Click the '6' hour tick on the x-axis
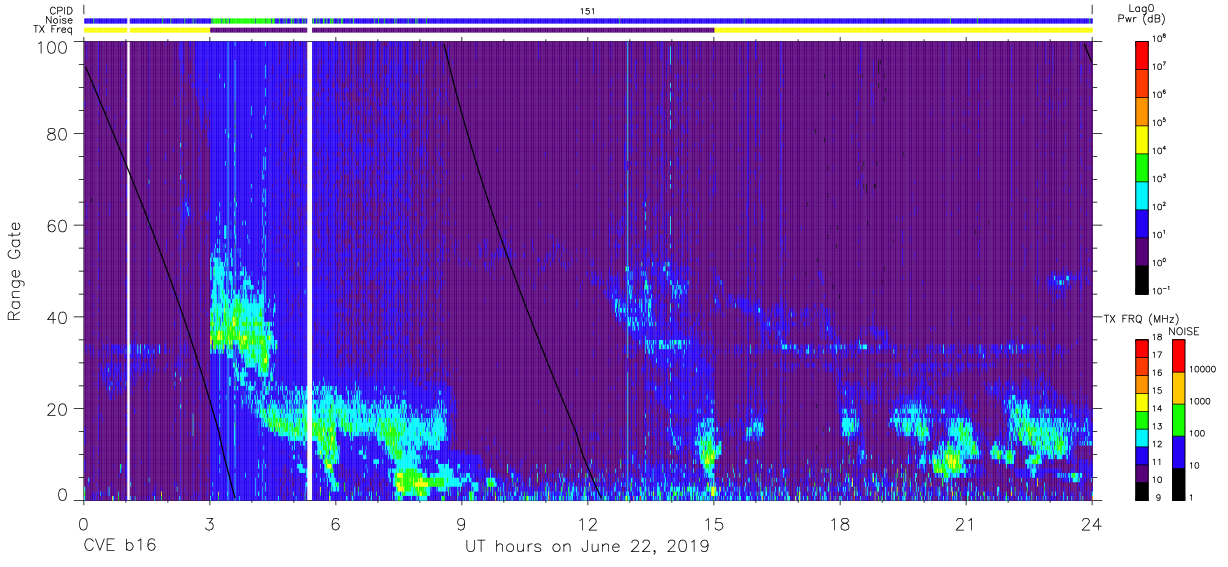The height and width of the screenshot is (567, 1228). click(336, 524)
